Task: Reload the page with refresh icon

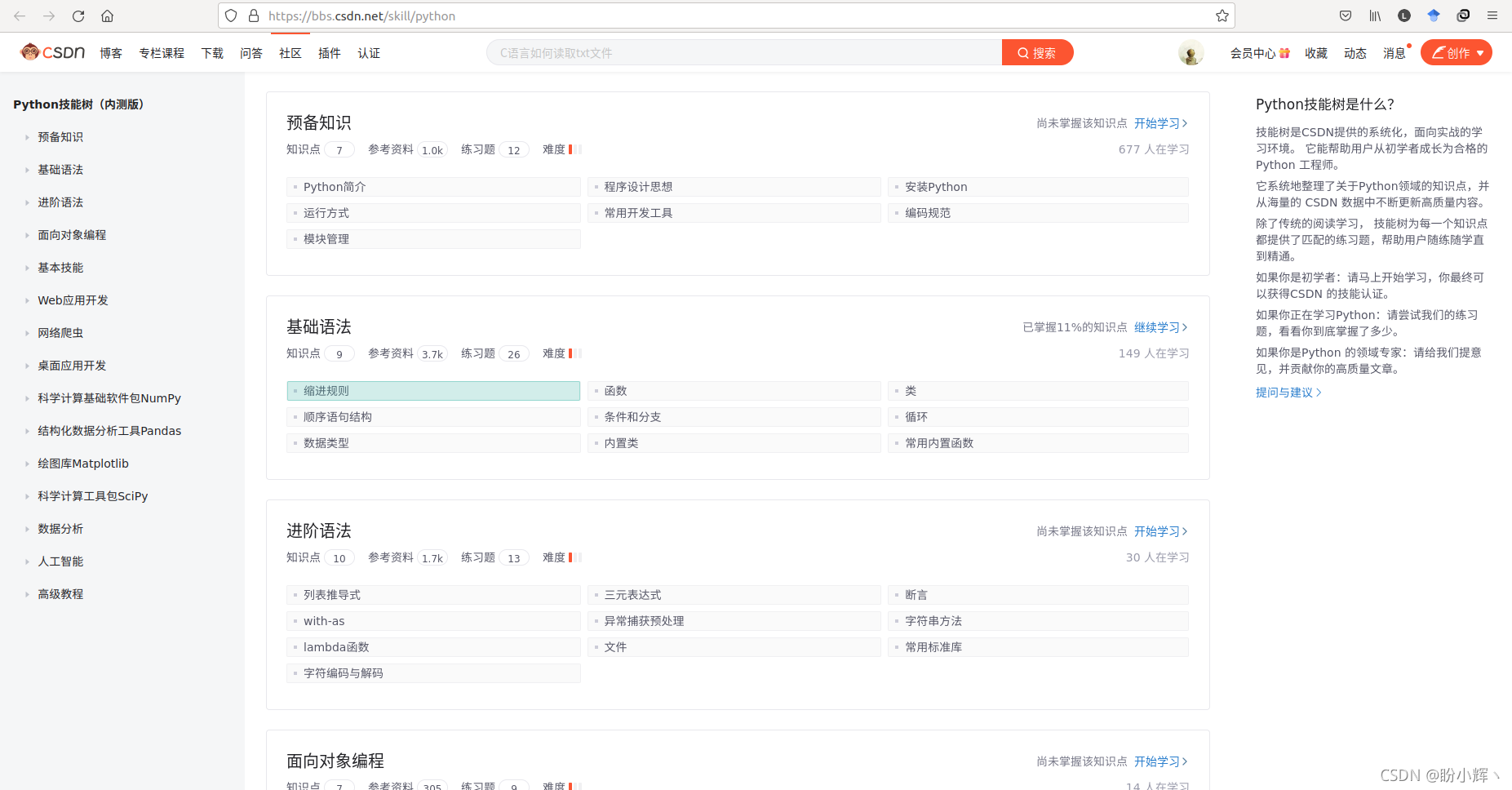Action: point(78,16)
